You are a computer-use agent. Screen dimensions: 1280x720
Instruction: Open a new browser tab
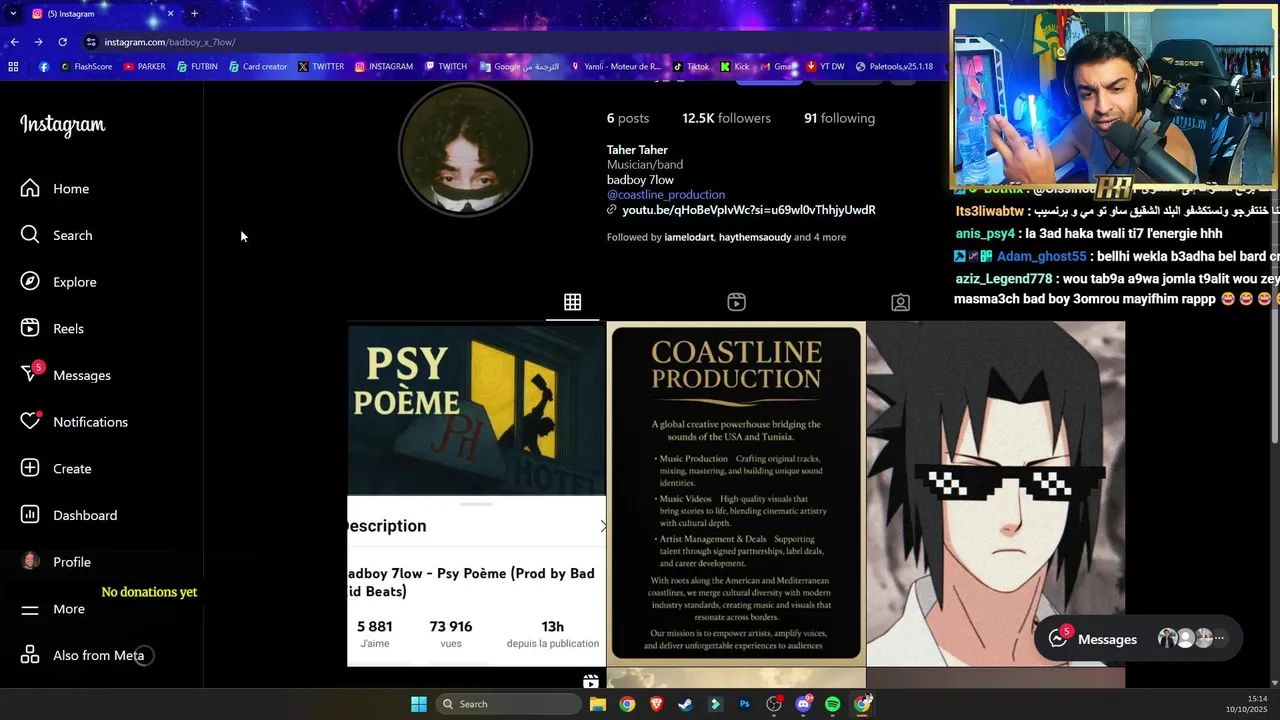[x=194, y=13]
